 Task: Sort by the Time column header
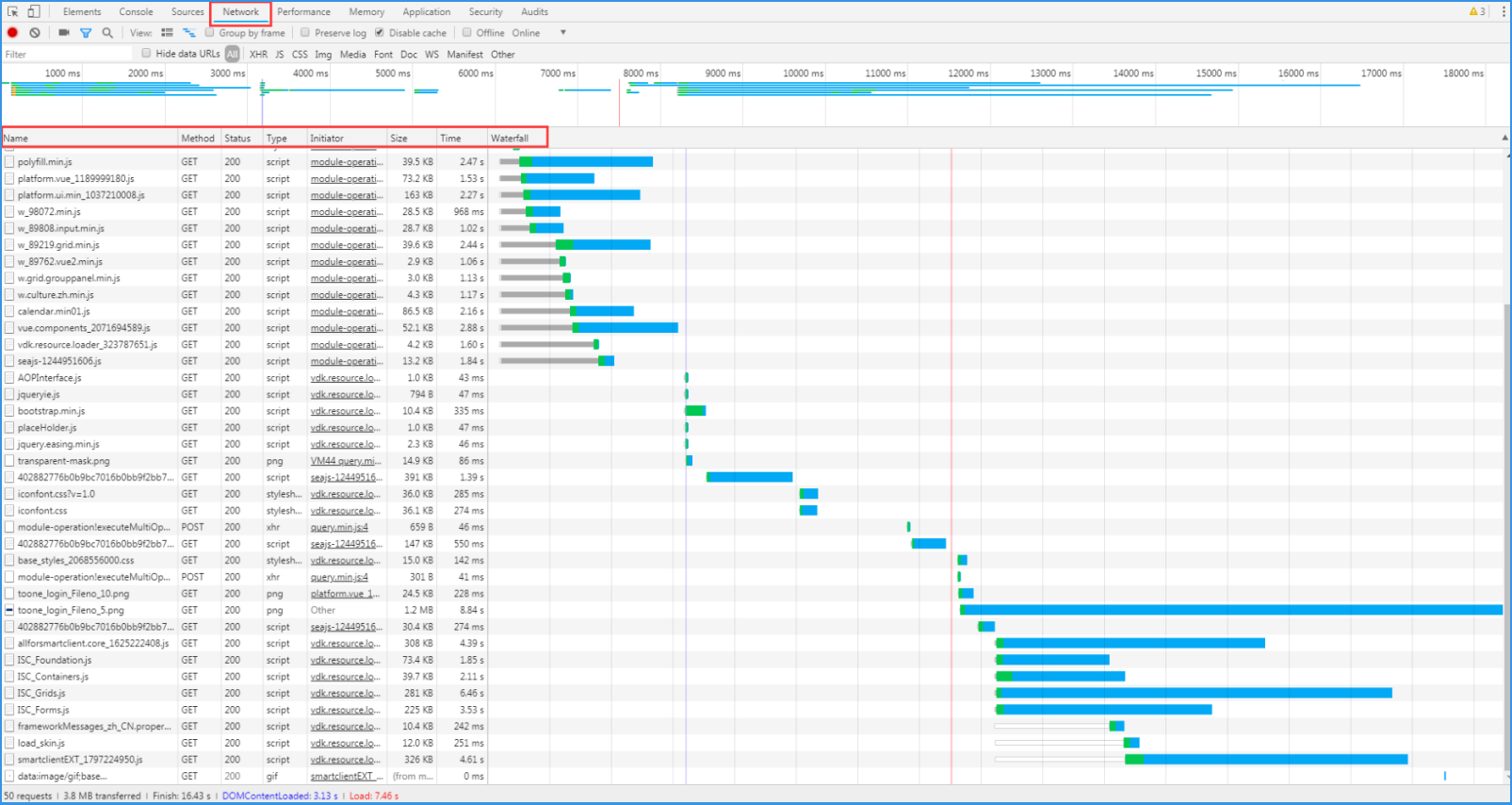click(x=462, y=138)
